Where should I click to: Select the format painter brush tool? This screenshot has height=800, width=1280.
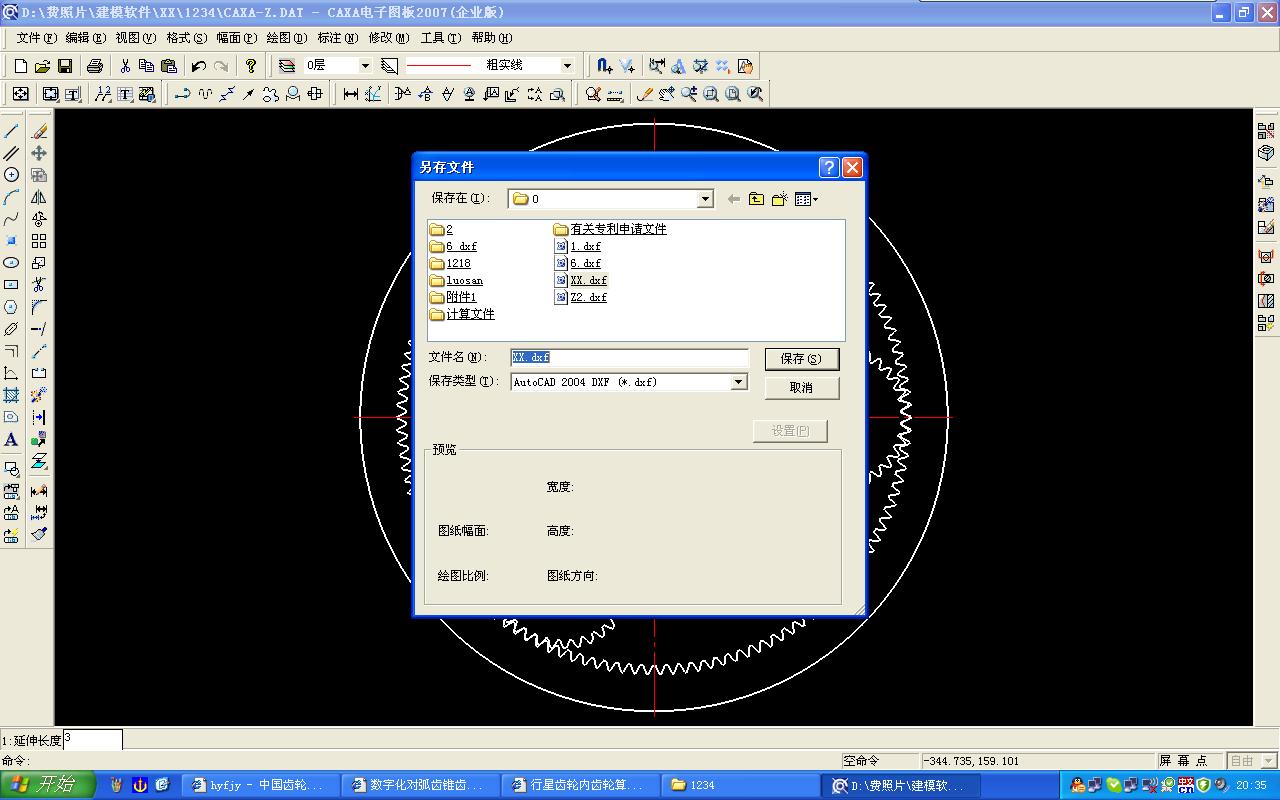[39, 534]
